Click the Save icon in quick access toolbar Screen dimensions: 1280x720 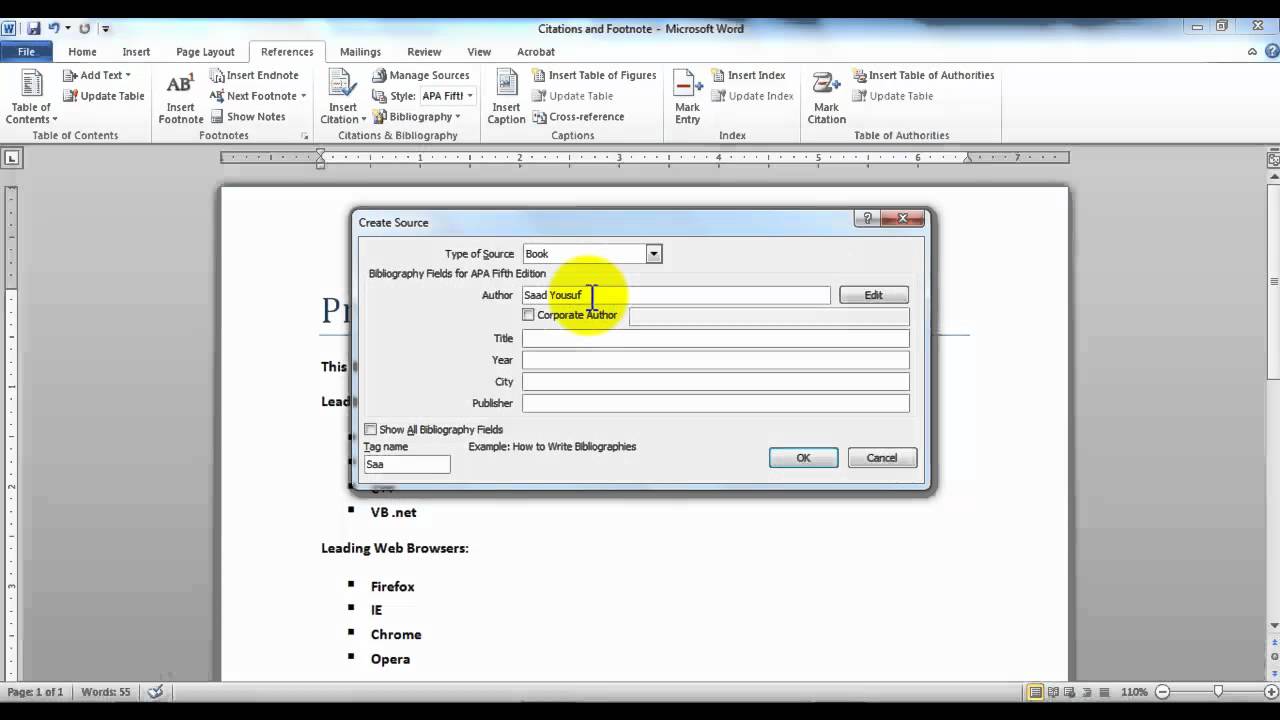tap(34, 29)
